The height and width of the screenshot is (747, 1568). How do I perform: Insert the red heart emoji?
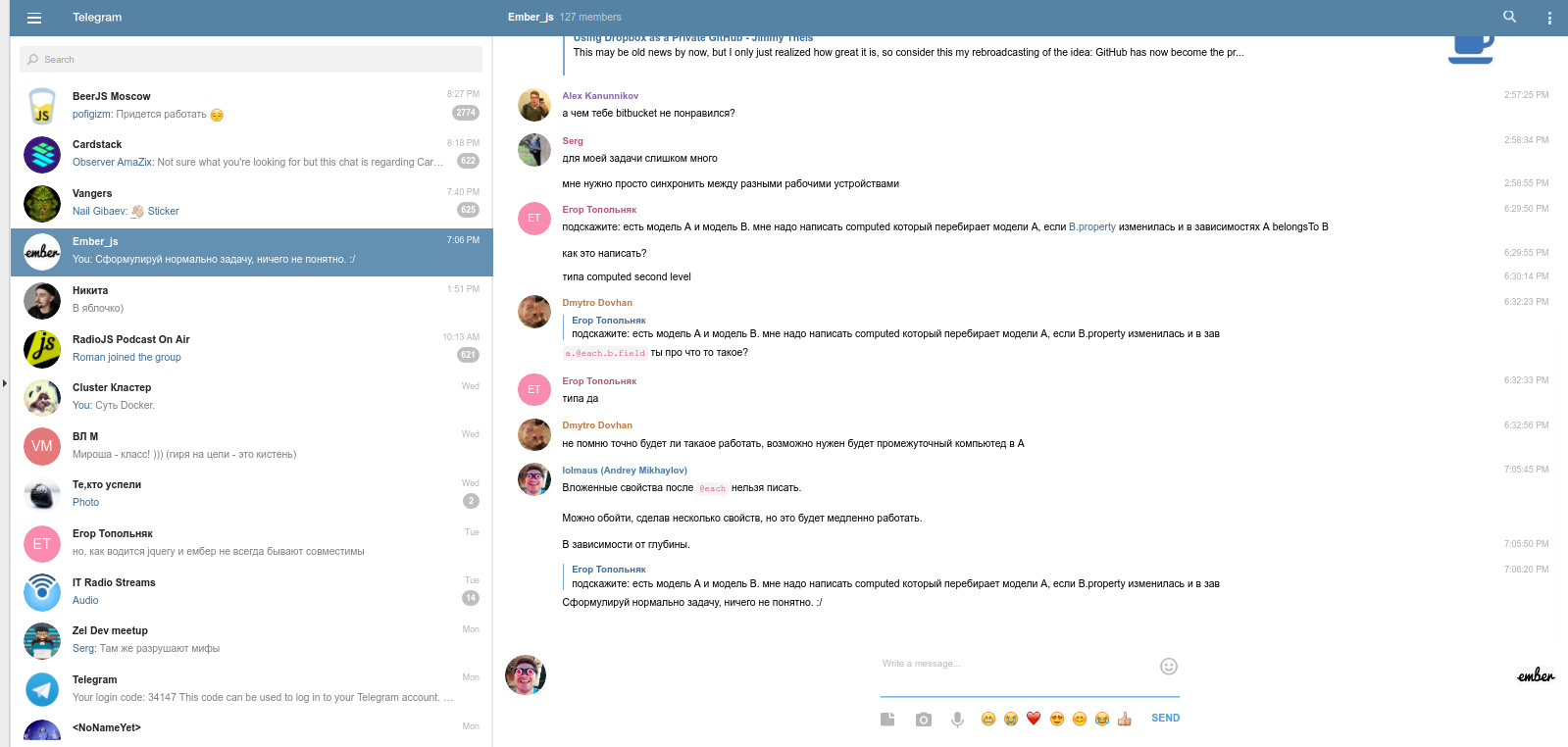coord(1034,719)
